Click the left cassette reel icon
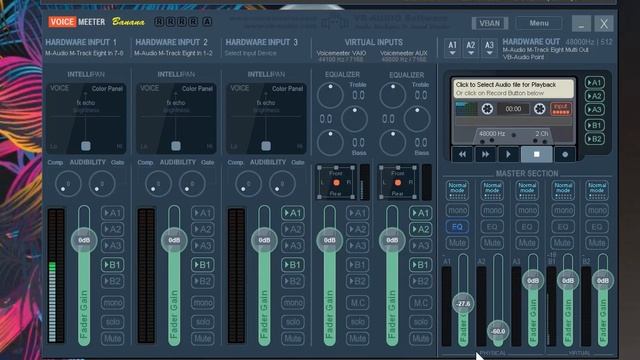Screen dimensions: 640x360 (487, 109)
